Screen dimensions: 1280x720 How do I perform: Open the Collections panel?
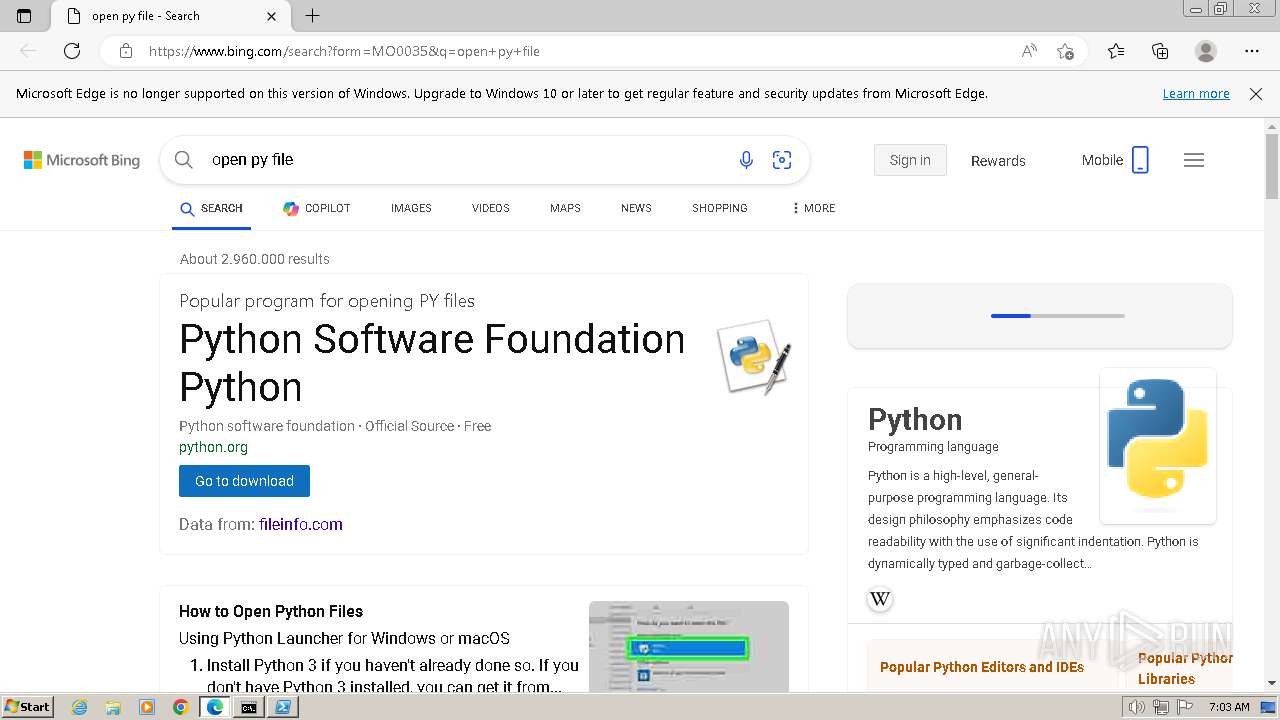[1160, 51]
